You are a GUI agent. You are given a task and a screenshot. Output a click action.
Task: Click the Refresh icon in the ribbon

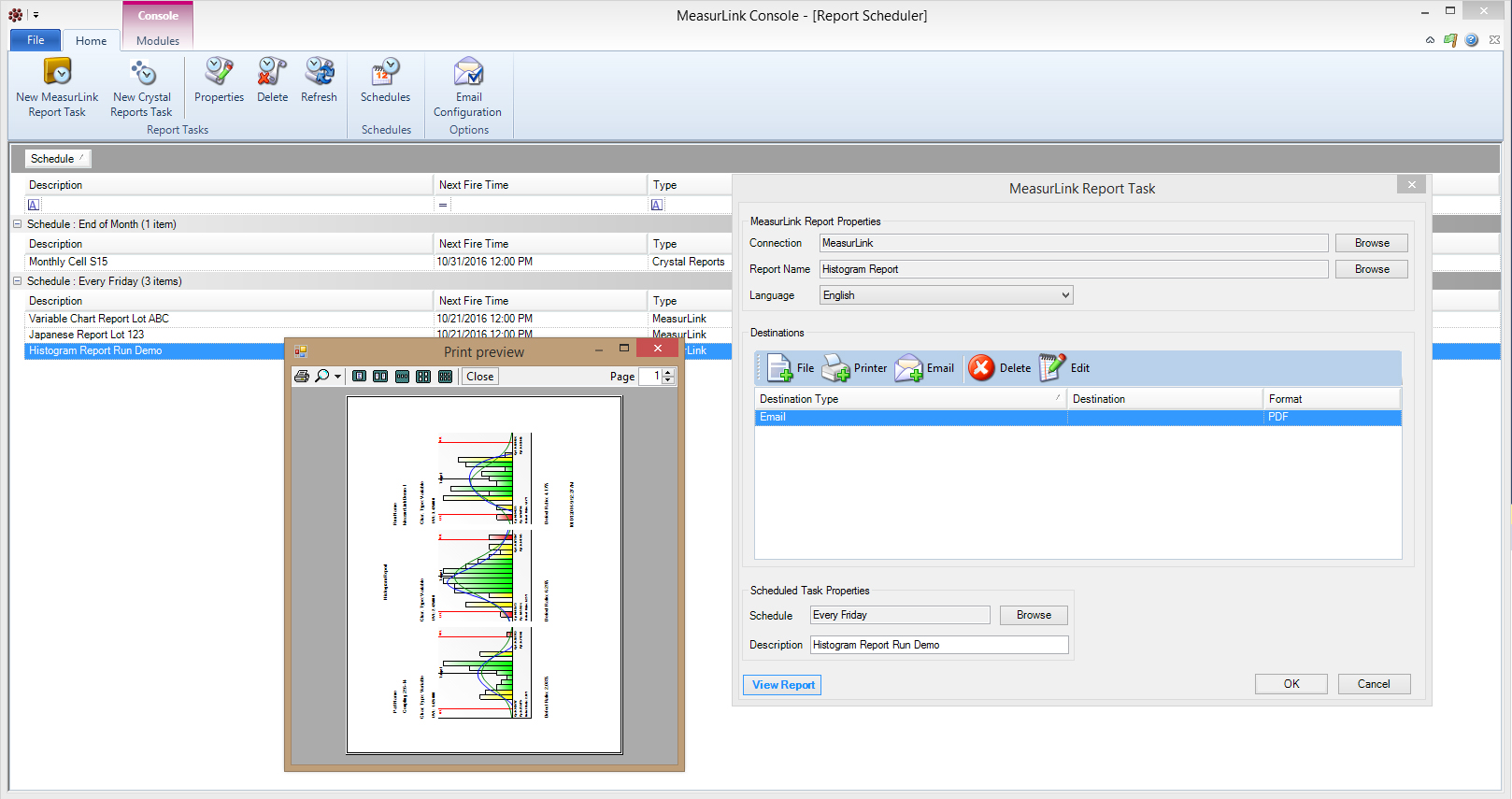tap(319, 73)
